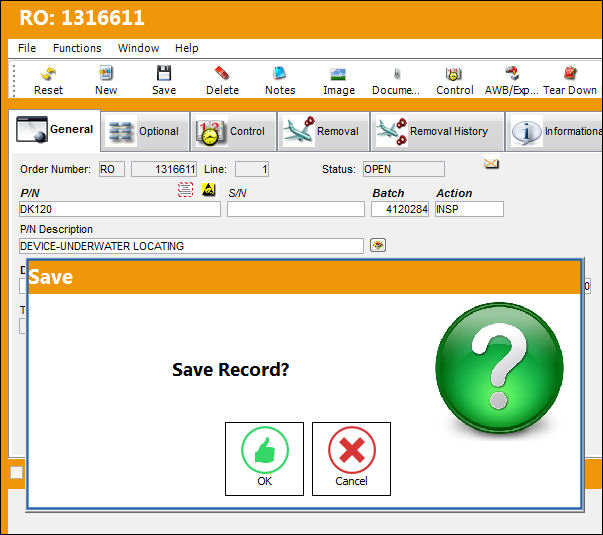The image size is (603, 535).
Task: Click the empty S/N input field
Action: [x=296, y=209]
